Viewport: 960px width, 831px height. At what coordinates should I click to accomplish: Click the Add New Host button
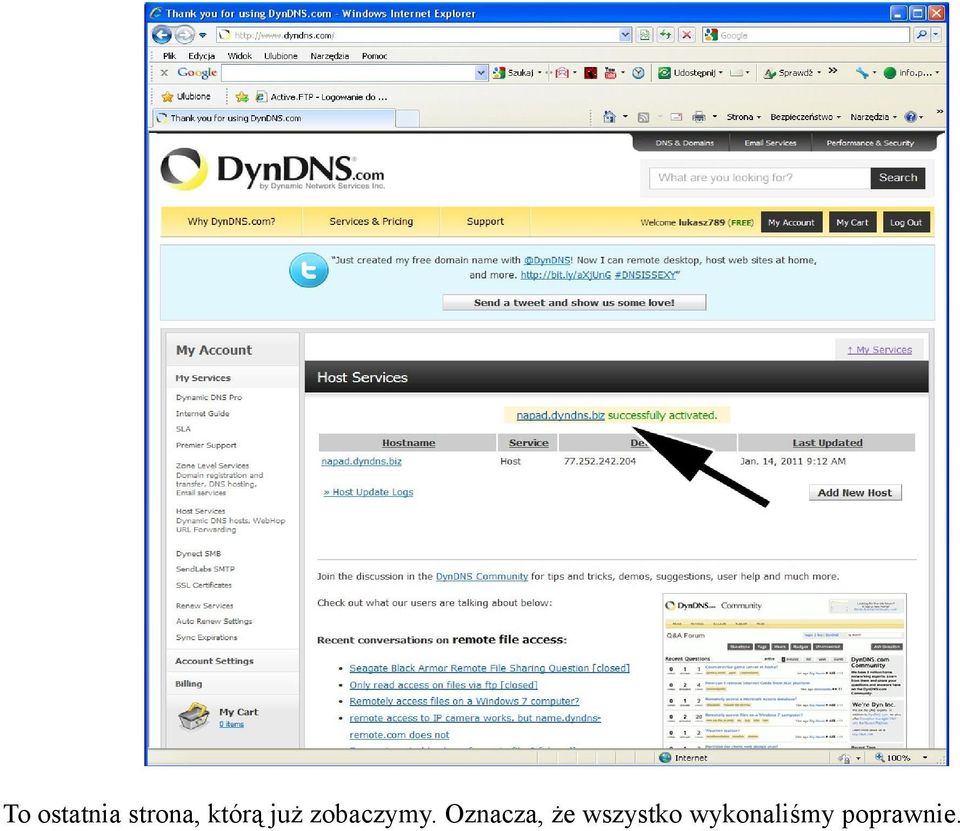[x=855, y=492]
